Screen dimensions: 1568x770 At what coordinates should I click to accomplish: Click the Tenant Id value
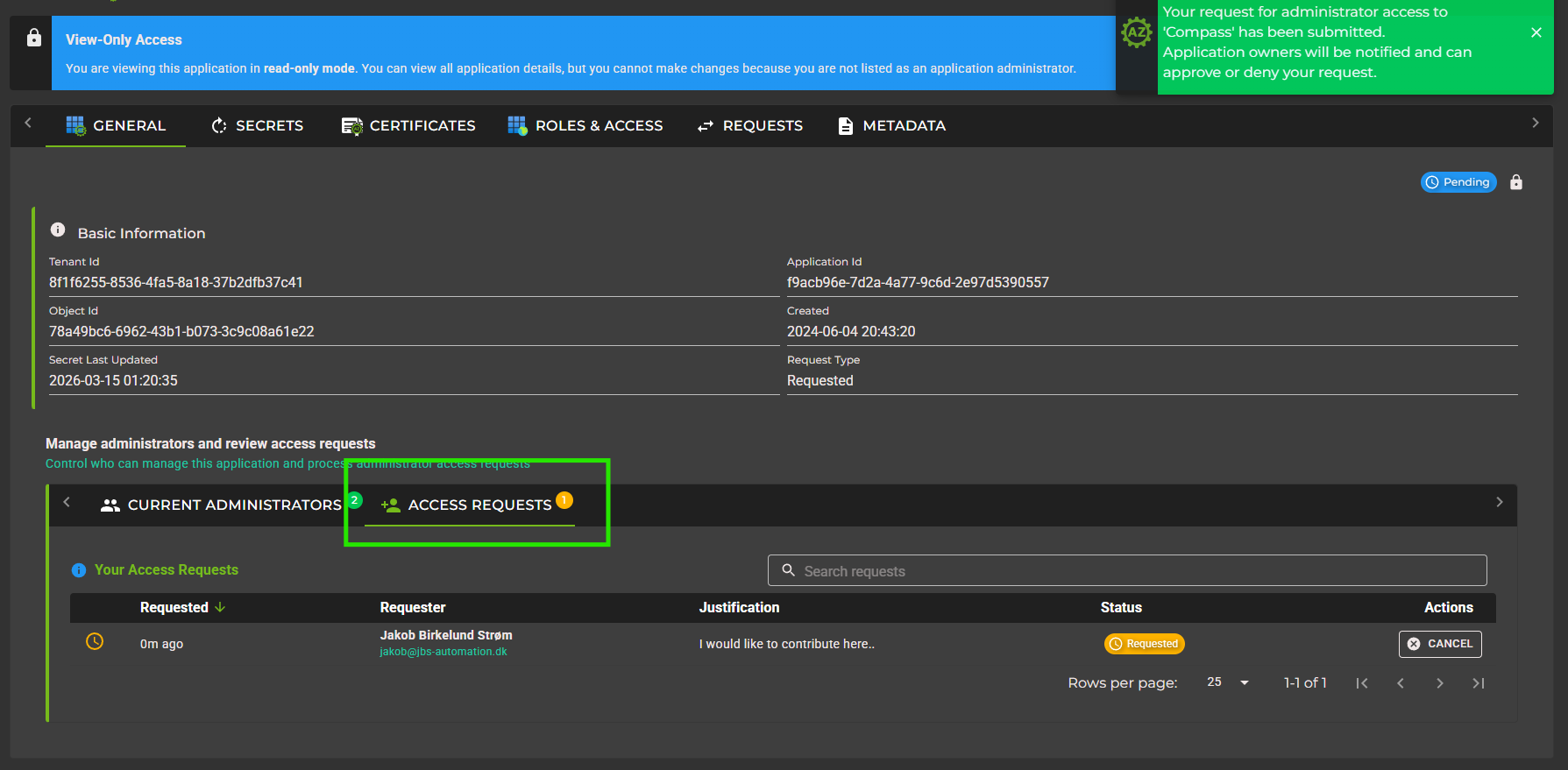click(176, 282)
